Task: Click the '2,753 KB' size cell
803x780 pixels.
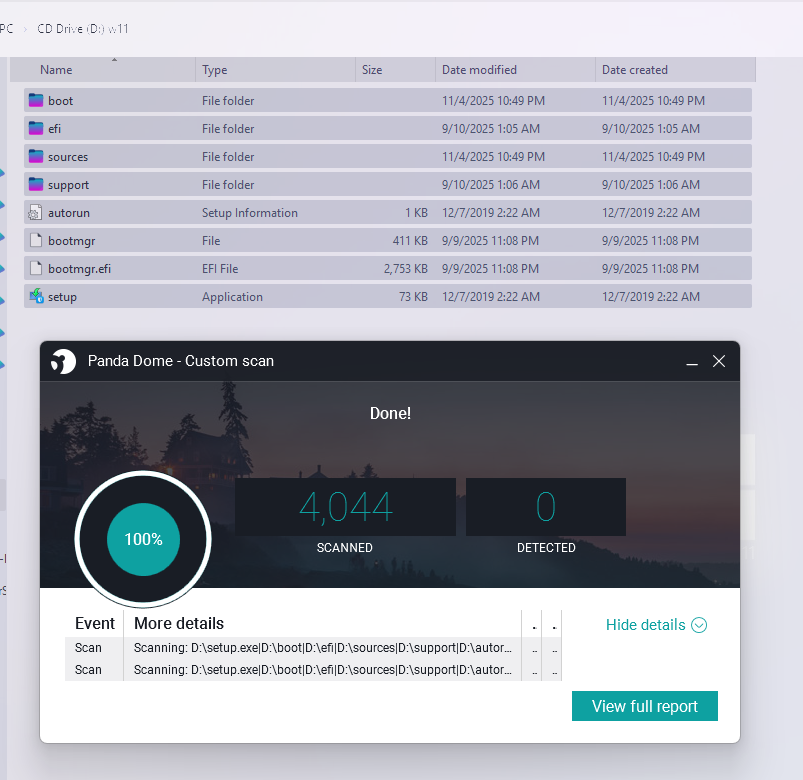Action: pos(406,268)
